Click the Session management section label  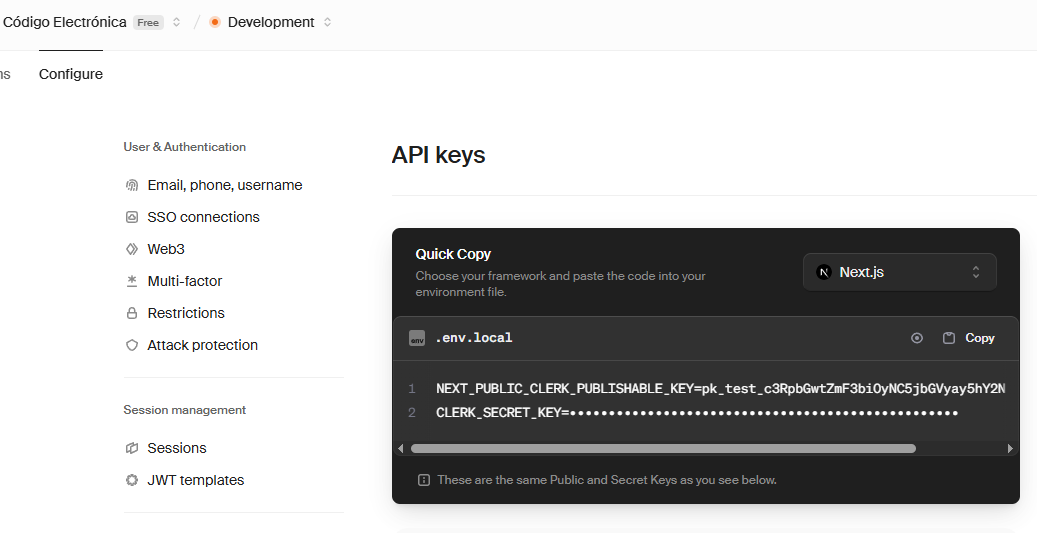point(185,410)
